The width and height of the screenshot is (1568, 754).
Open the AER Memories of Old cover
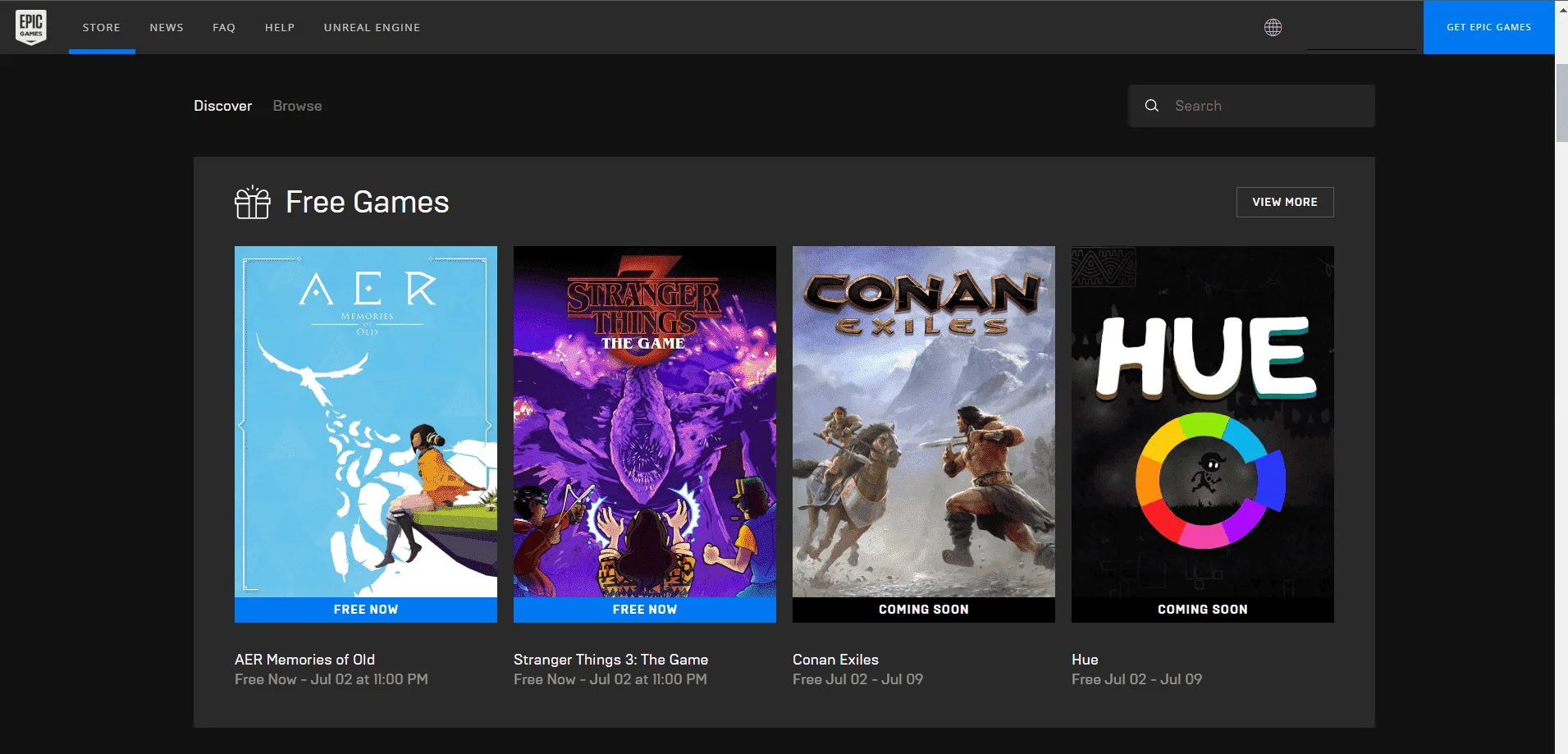(366, 422)
